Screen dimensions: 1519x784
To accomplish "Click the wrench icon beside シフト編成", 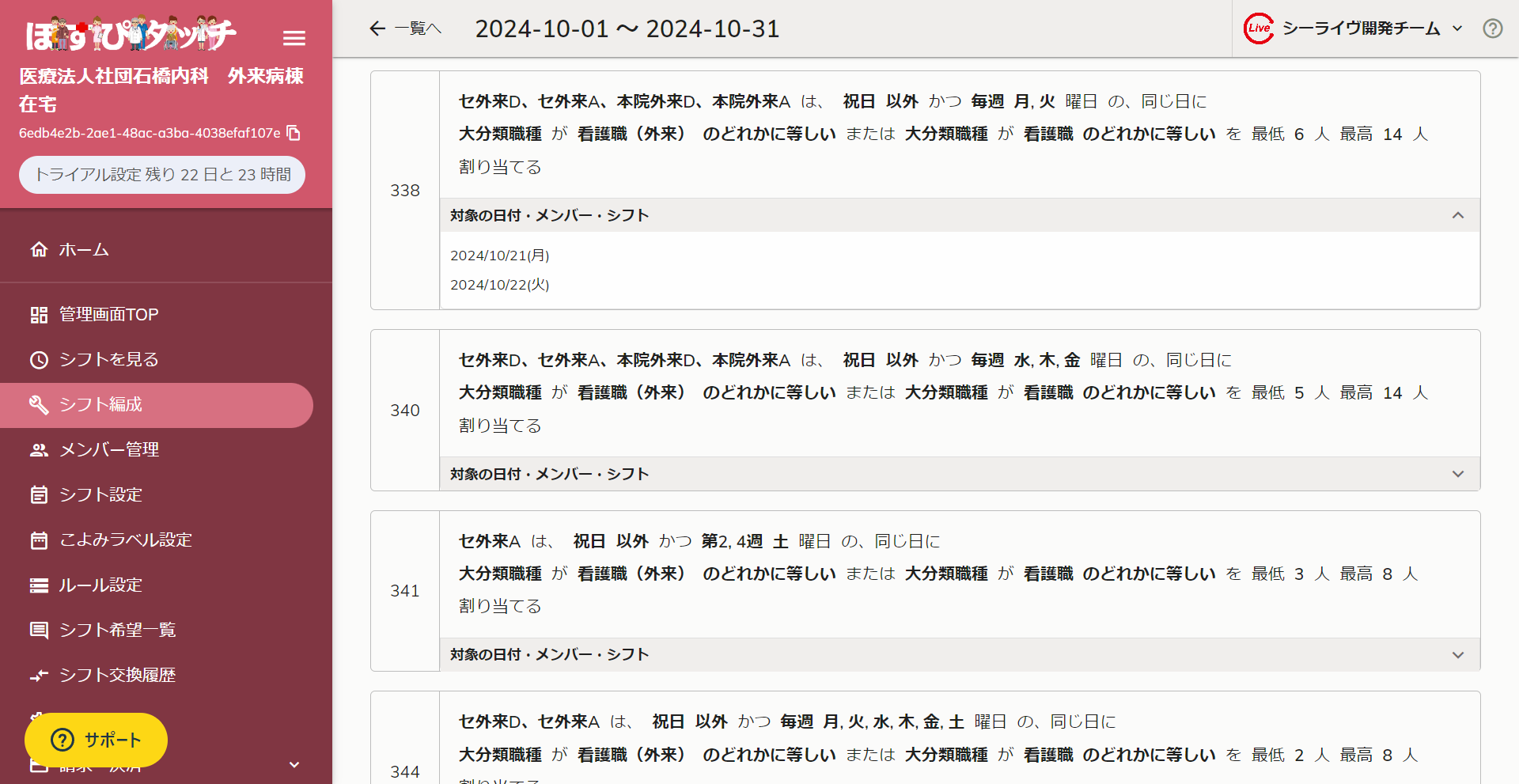I will tap(39, 405).
